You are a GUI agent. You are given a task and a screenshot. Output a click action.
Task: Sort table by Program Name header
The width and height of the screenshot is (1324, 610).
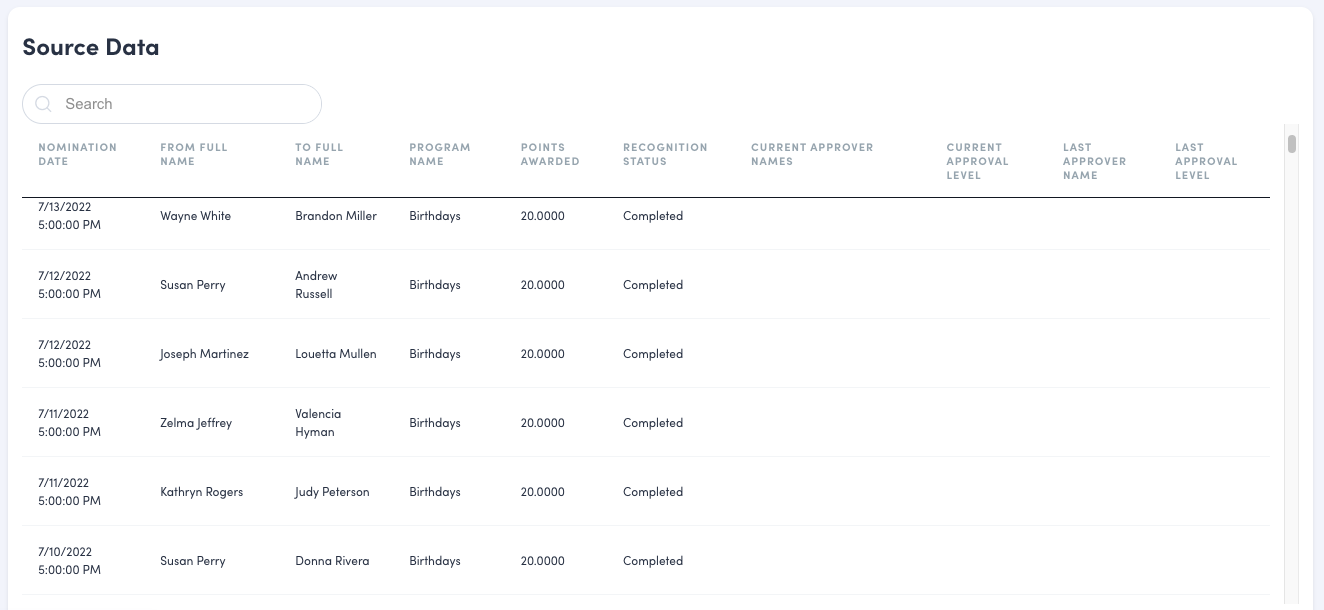439,154
